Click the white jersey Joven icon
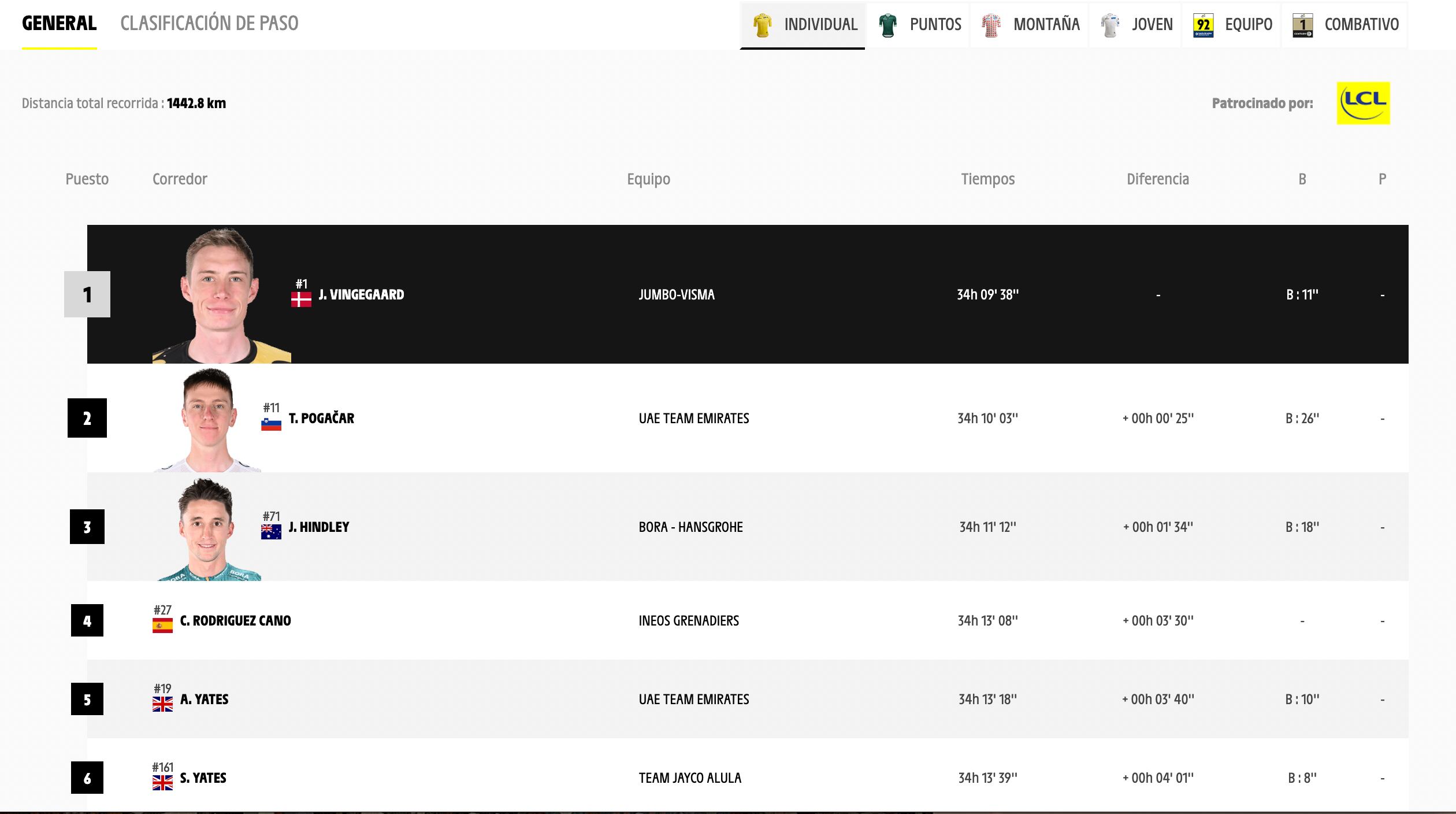 click(1110, 25)
